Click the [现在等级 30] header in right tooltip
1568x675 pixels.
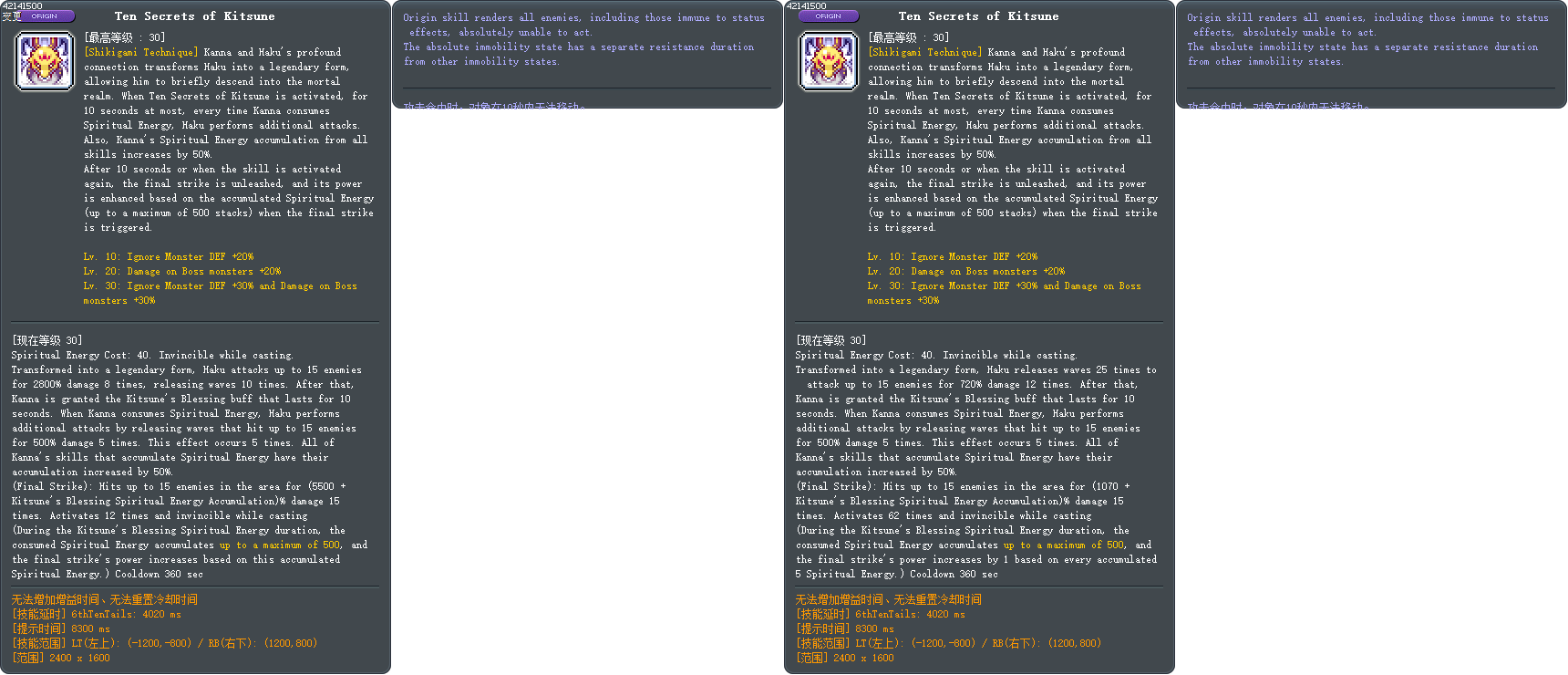(x=830, y=340)
